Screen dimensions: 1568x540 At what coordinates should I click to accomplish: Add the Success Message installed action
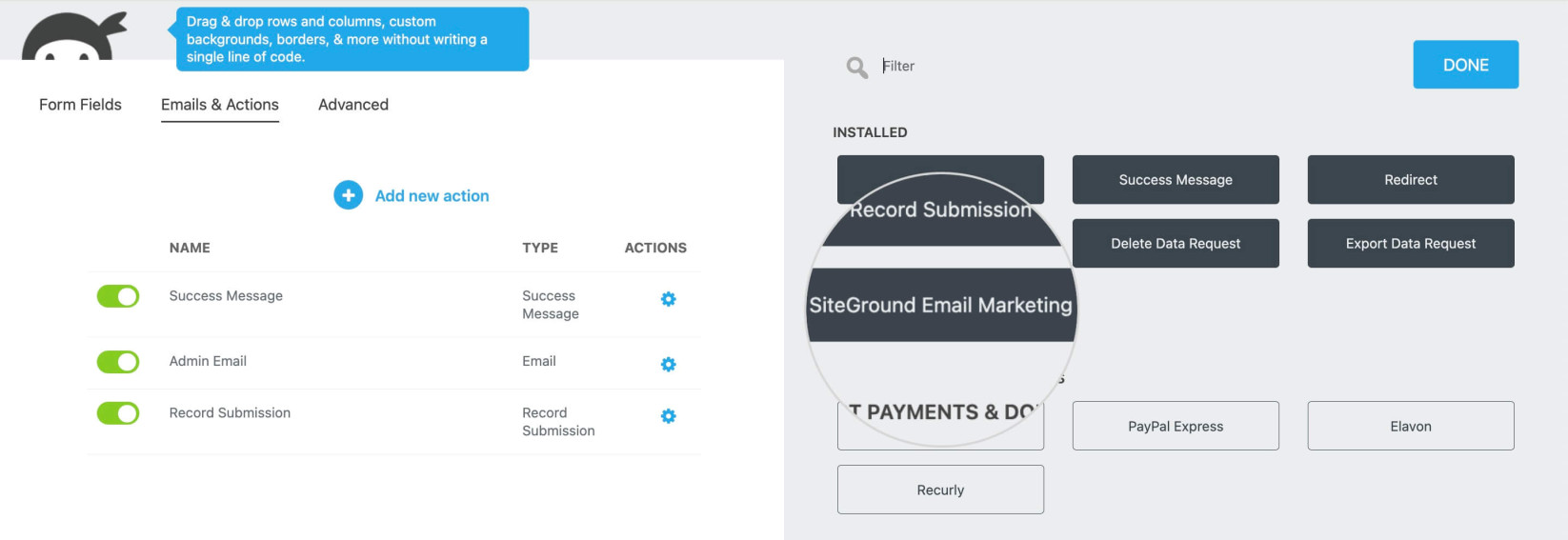click(1176, 180)
